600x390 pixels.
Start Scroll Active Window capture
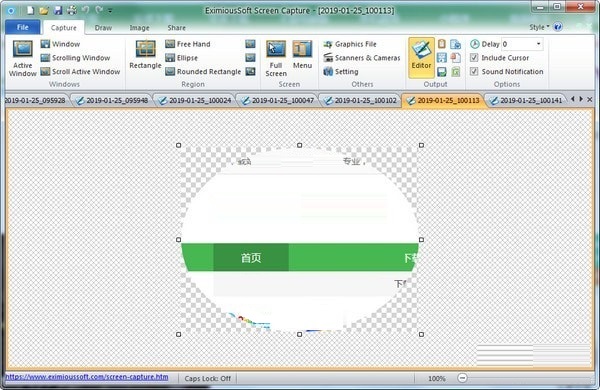click(80, 72)
